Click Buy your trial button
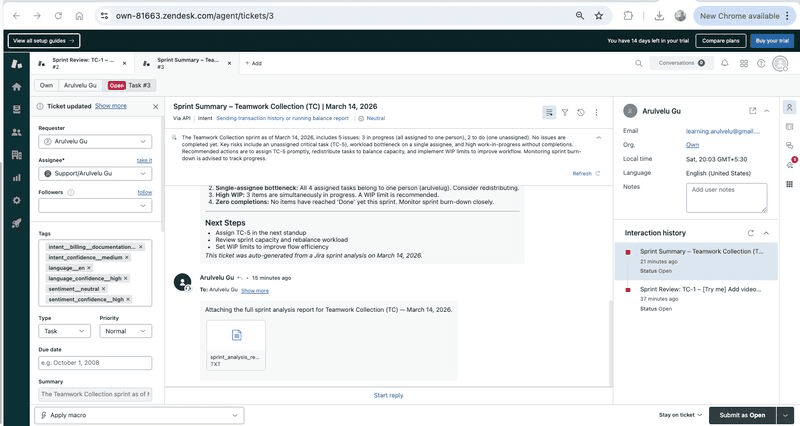 pyautogui.click(x=772, y=41)
